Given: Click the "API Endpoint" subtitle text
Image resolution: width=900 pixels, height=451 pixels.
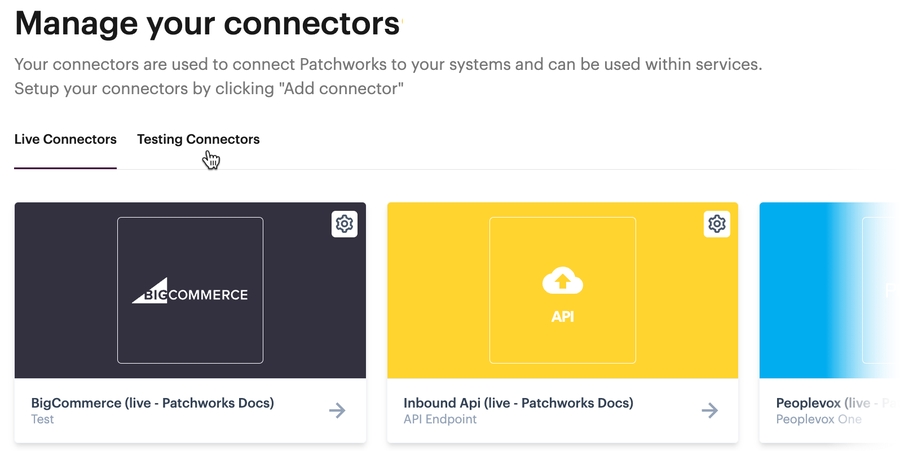Looking at the screenshot, I should point(440,420).
